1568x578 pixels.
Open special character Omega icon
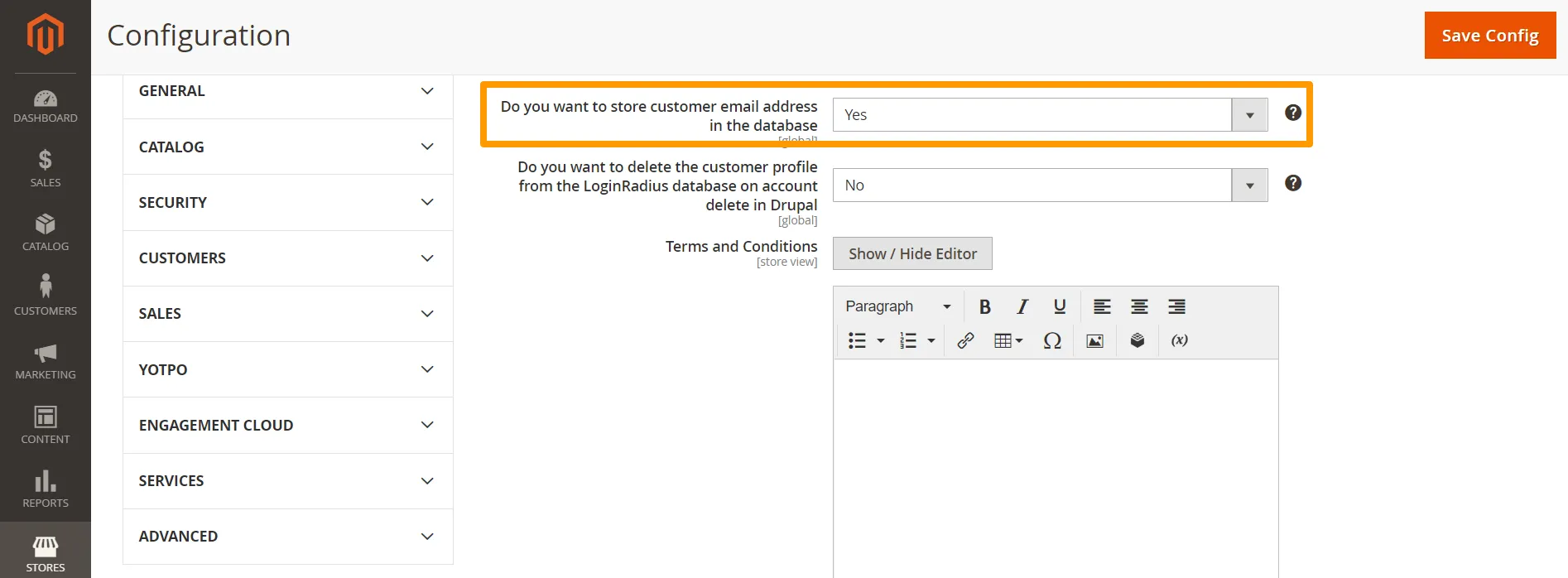tap(1052, 341)
